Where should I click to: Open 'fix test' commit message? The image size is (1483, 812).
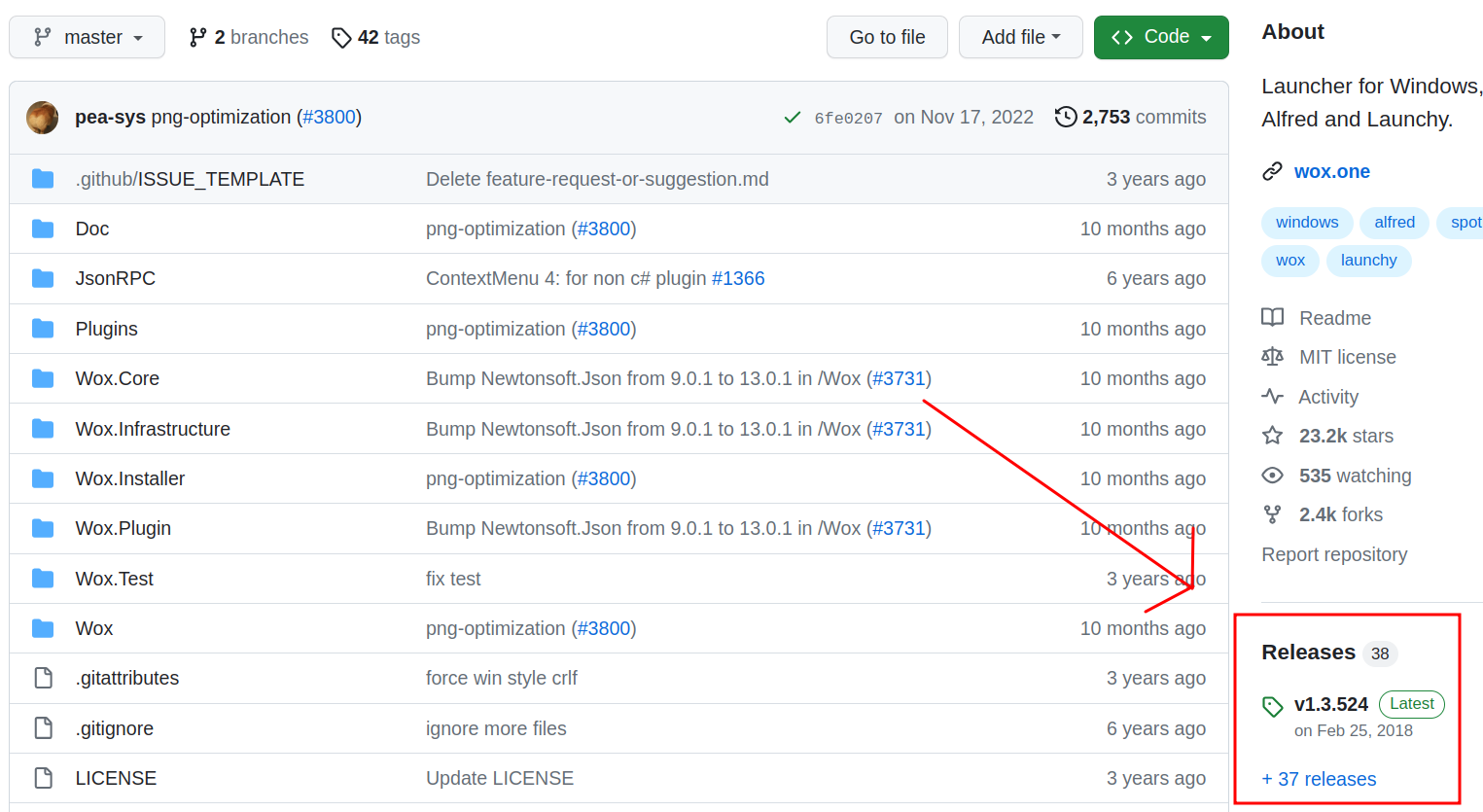(x=453, y=579)
